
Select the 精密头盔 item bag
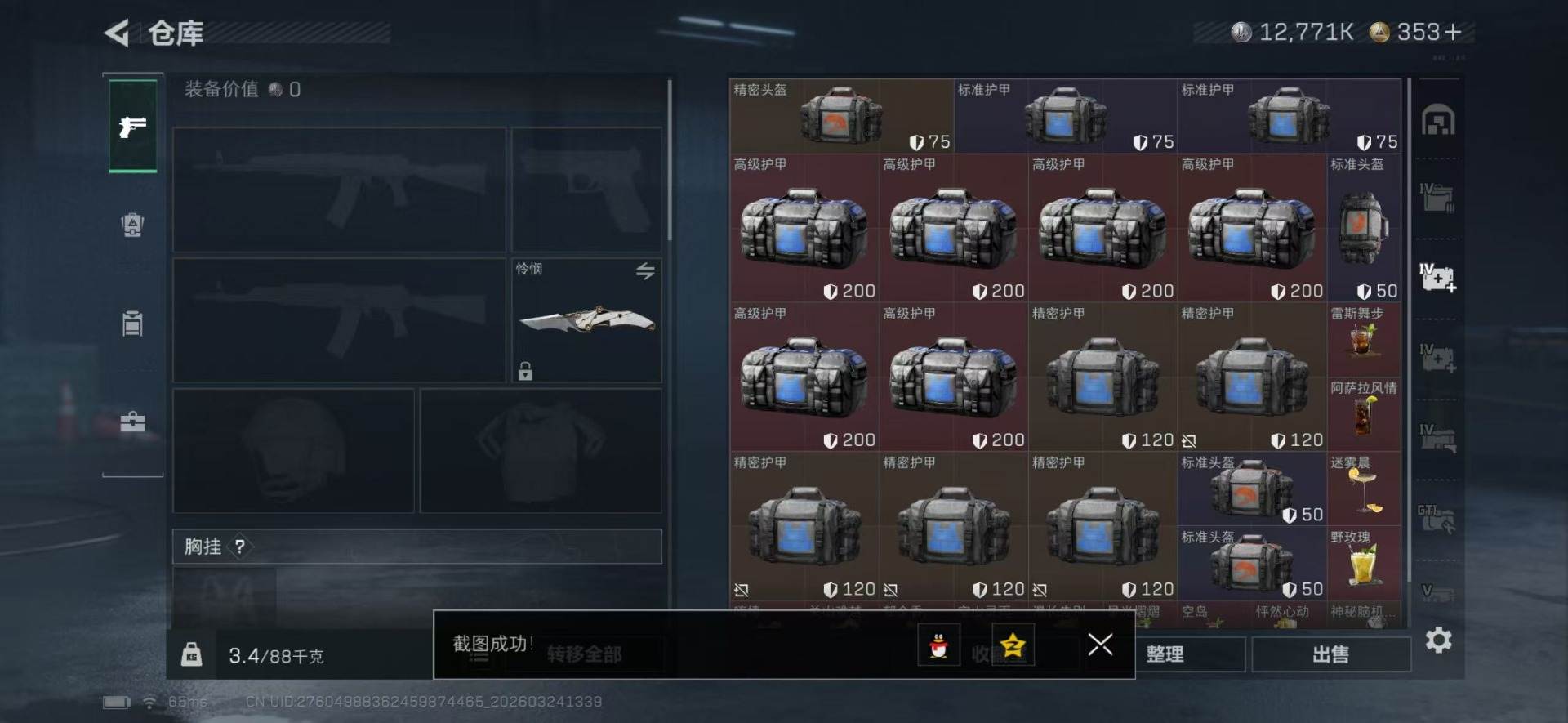tap(841, 116)
